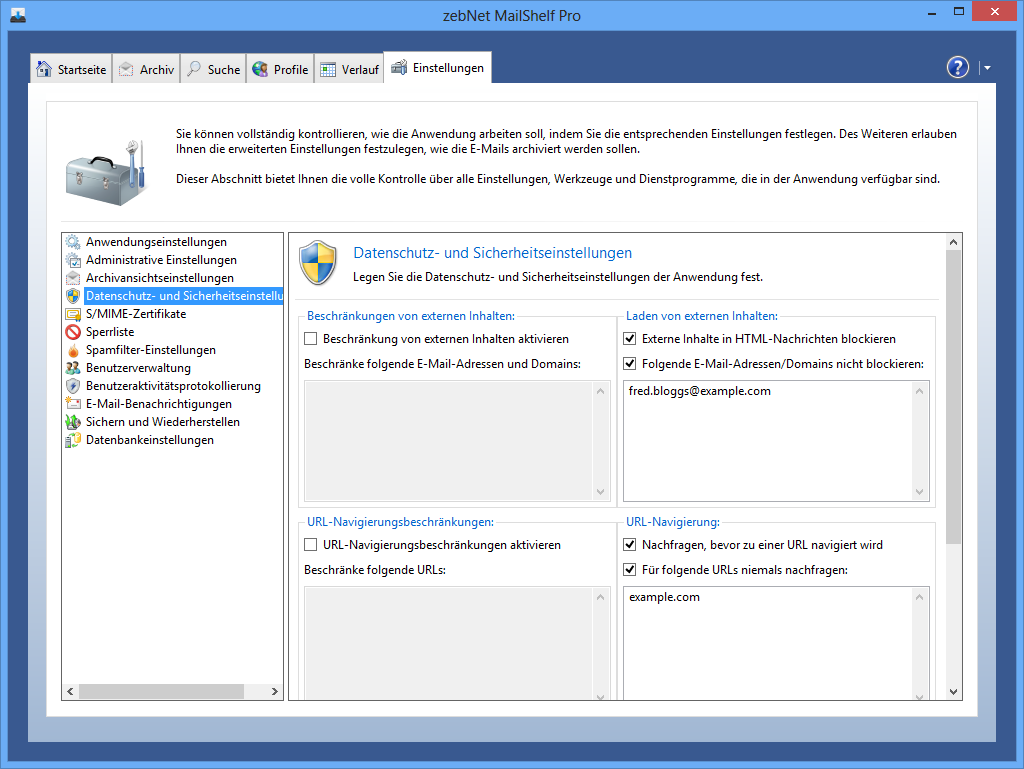Click the app icon in the title bar
Screen dimensions: 1024x769
click(18, 14)
